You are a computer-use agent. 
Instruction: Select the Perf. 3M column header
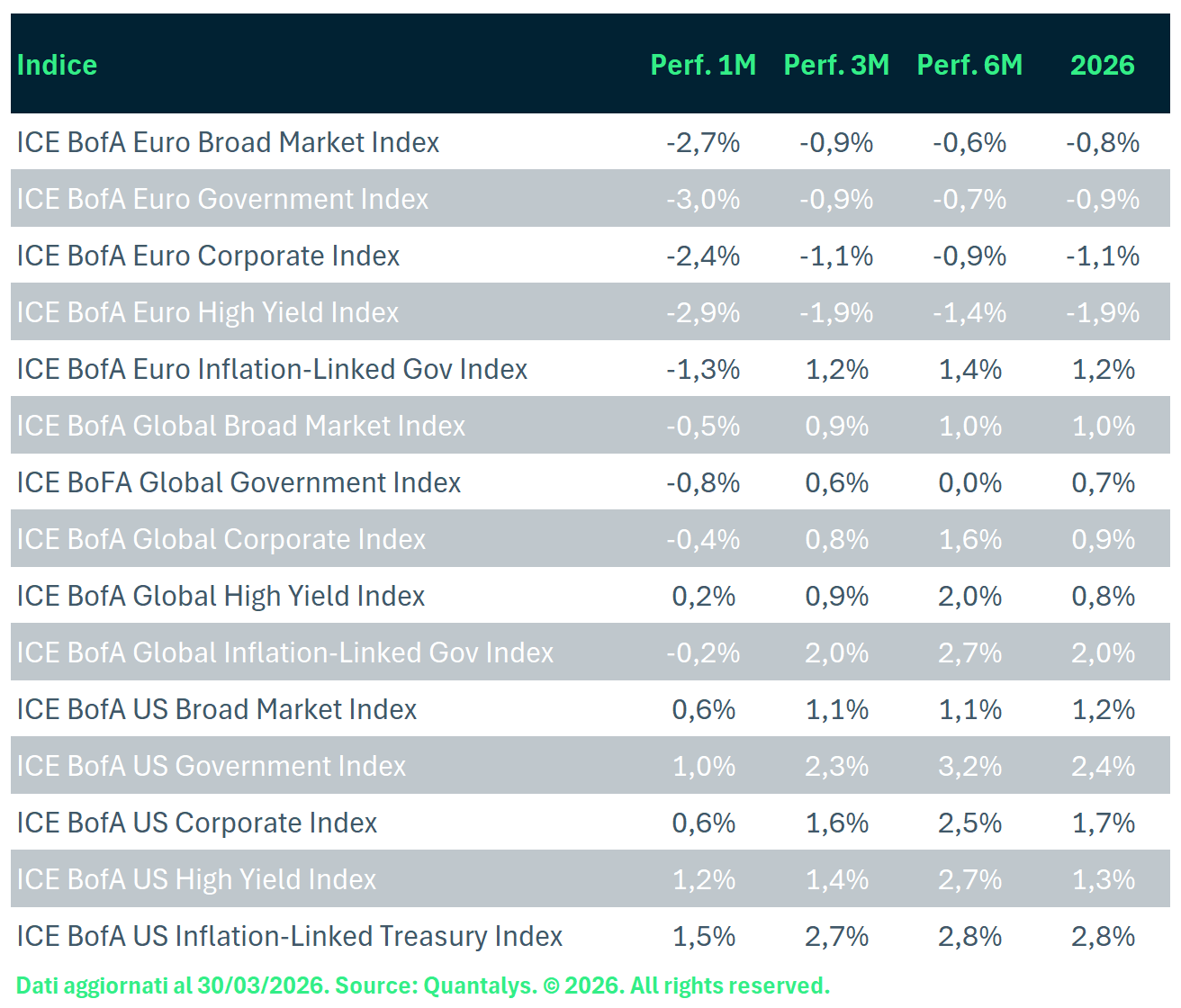pyautogui.click(x=836, y=65)
